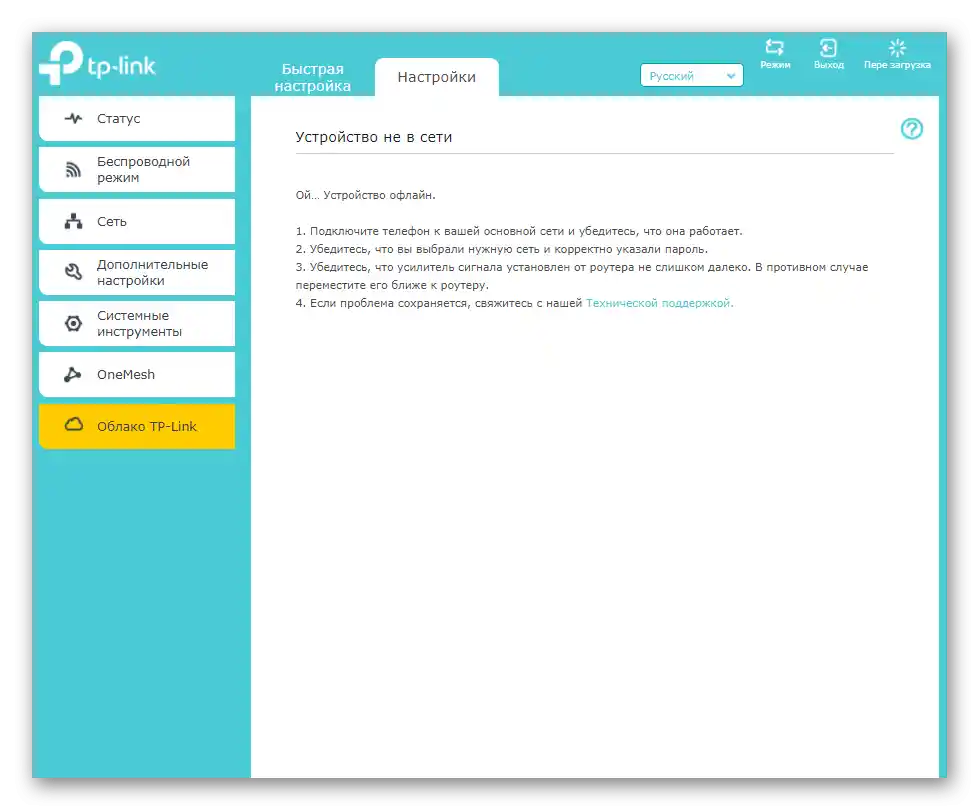
Task: Open the OneMesh menu item
Action: click(137, 375)
